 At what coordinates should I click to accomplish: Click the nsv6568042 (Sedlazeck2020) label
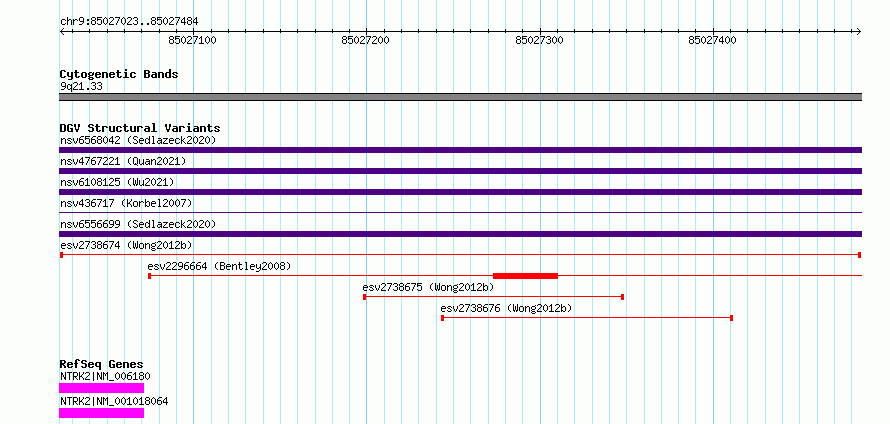[138, 140]
